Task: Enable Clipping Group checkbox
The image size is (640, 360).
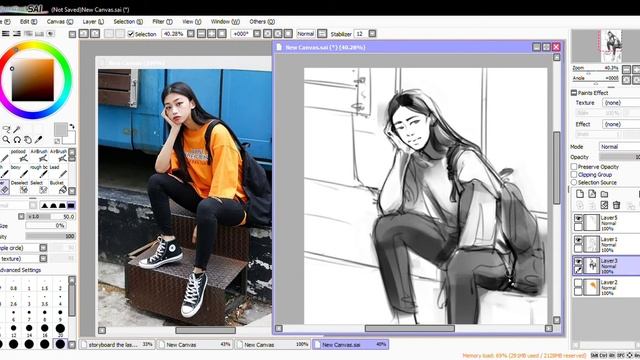Action: 574,174
